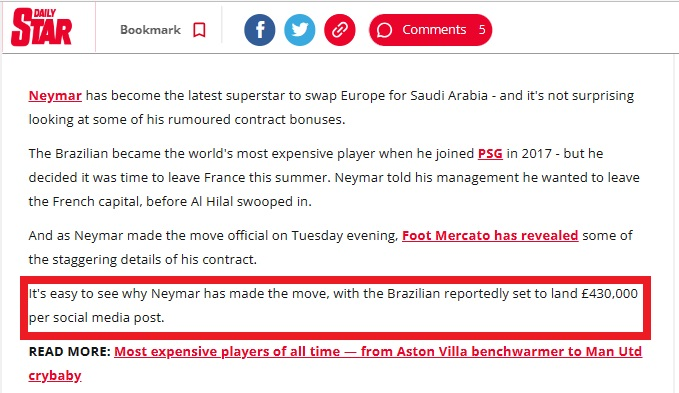Click the bookmark ribbon icon

click(199, 30)
